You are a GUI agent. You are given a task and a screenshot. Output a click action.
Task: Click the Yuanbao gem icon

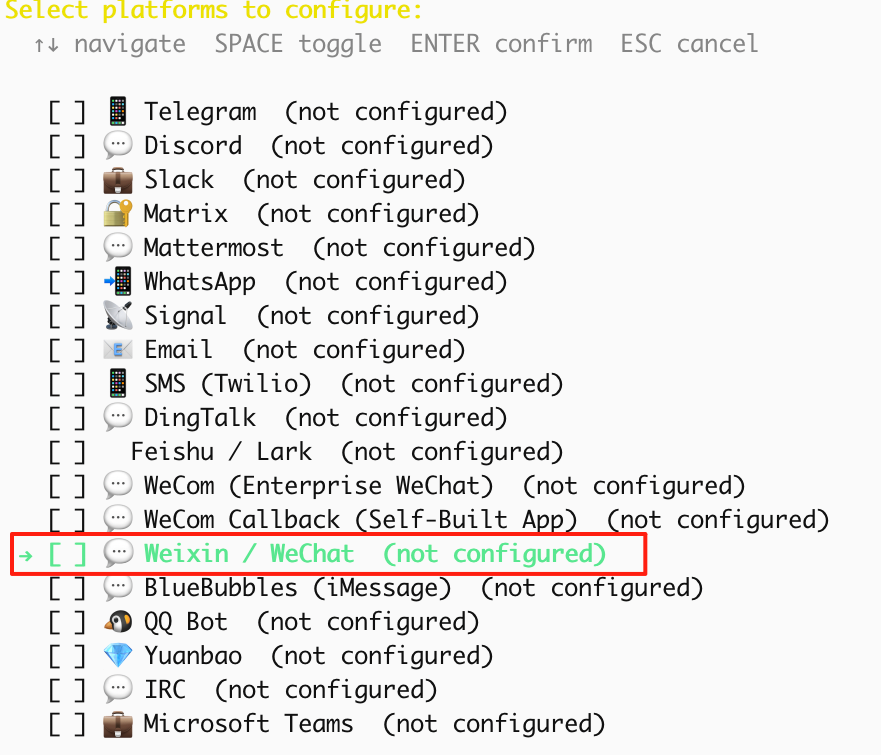(x=118, y=656)
